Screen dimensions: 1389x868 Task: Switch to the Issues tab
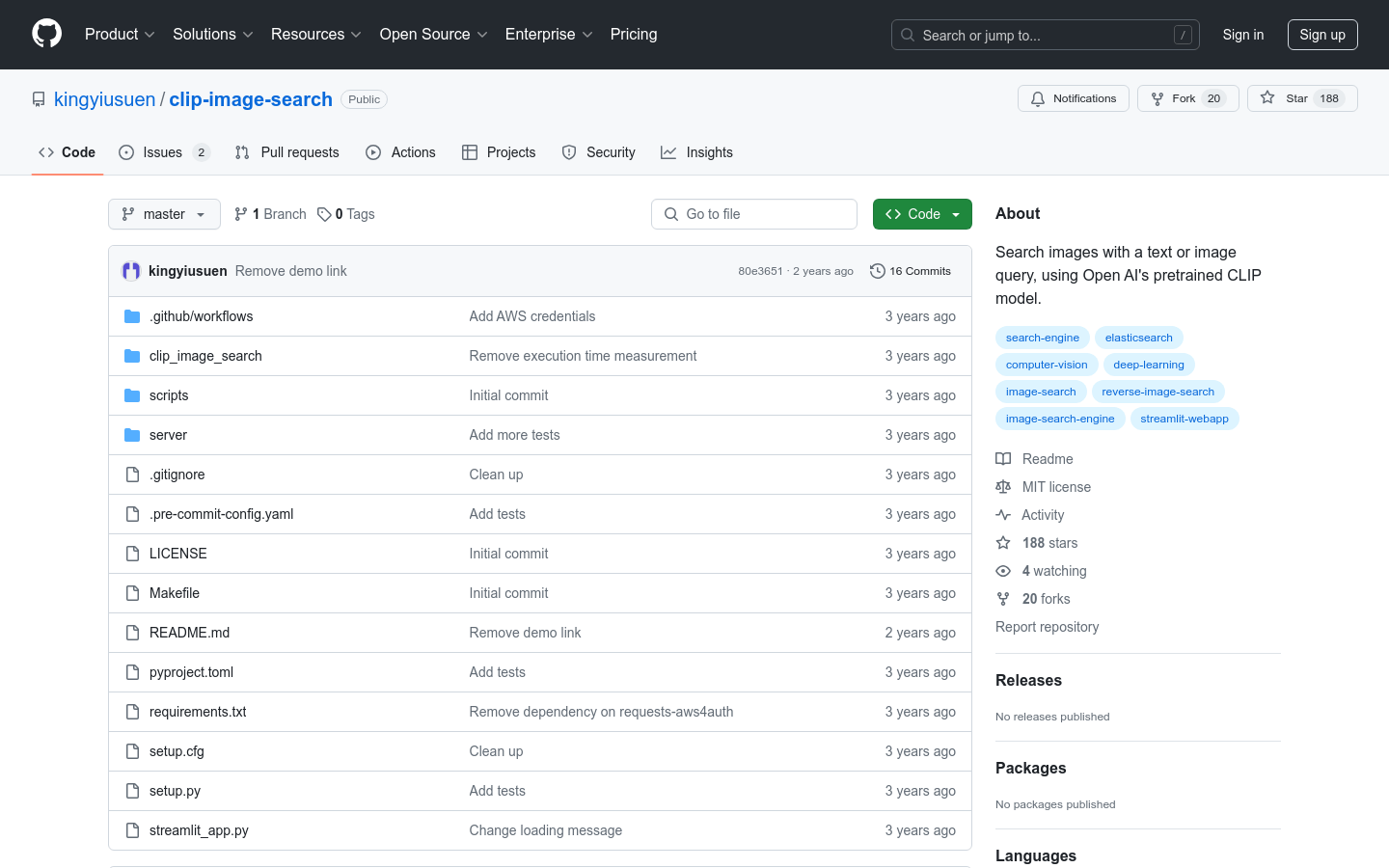point(164,152)
